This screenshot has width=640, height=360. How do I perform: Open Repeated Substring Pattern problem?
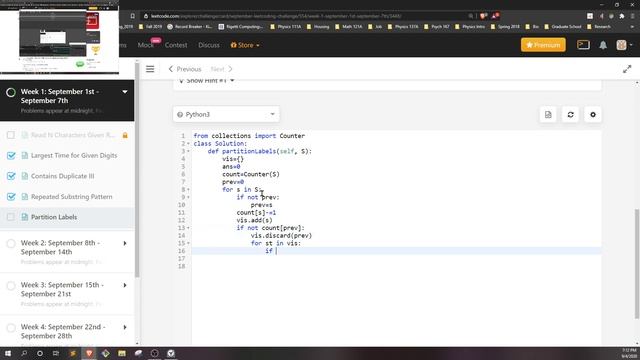pyautogui.click(x=71, y=197)
